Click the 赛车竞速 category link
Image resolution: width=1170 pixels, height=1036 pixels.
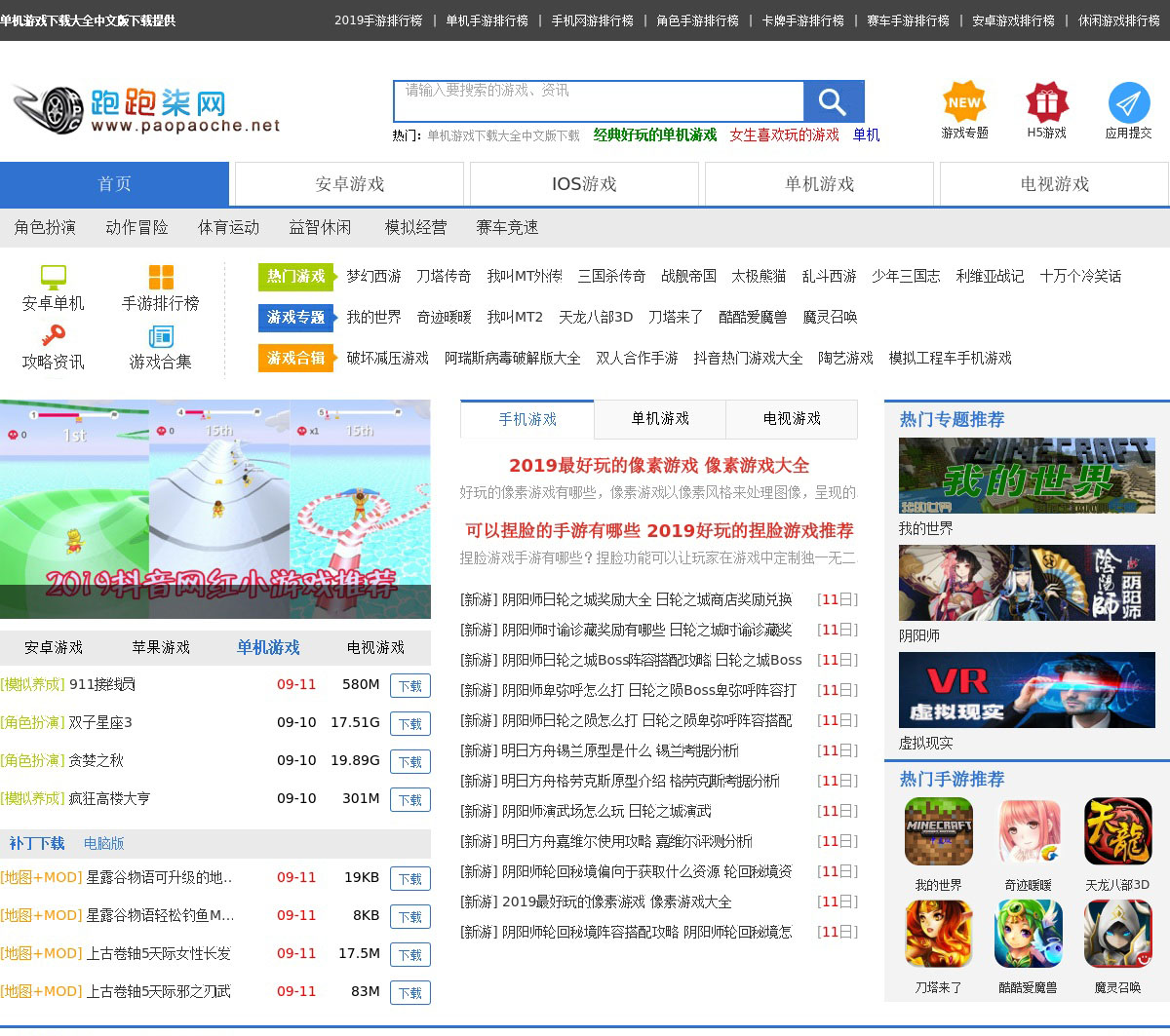pyautogui.click(x=507, y=227)
